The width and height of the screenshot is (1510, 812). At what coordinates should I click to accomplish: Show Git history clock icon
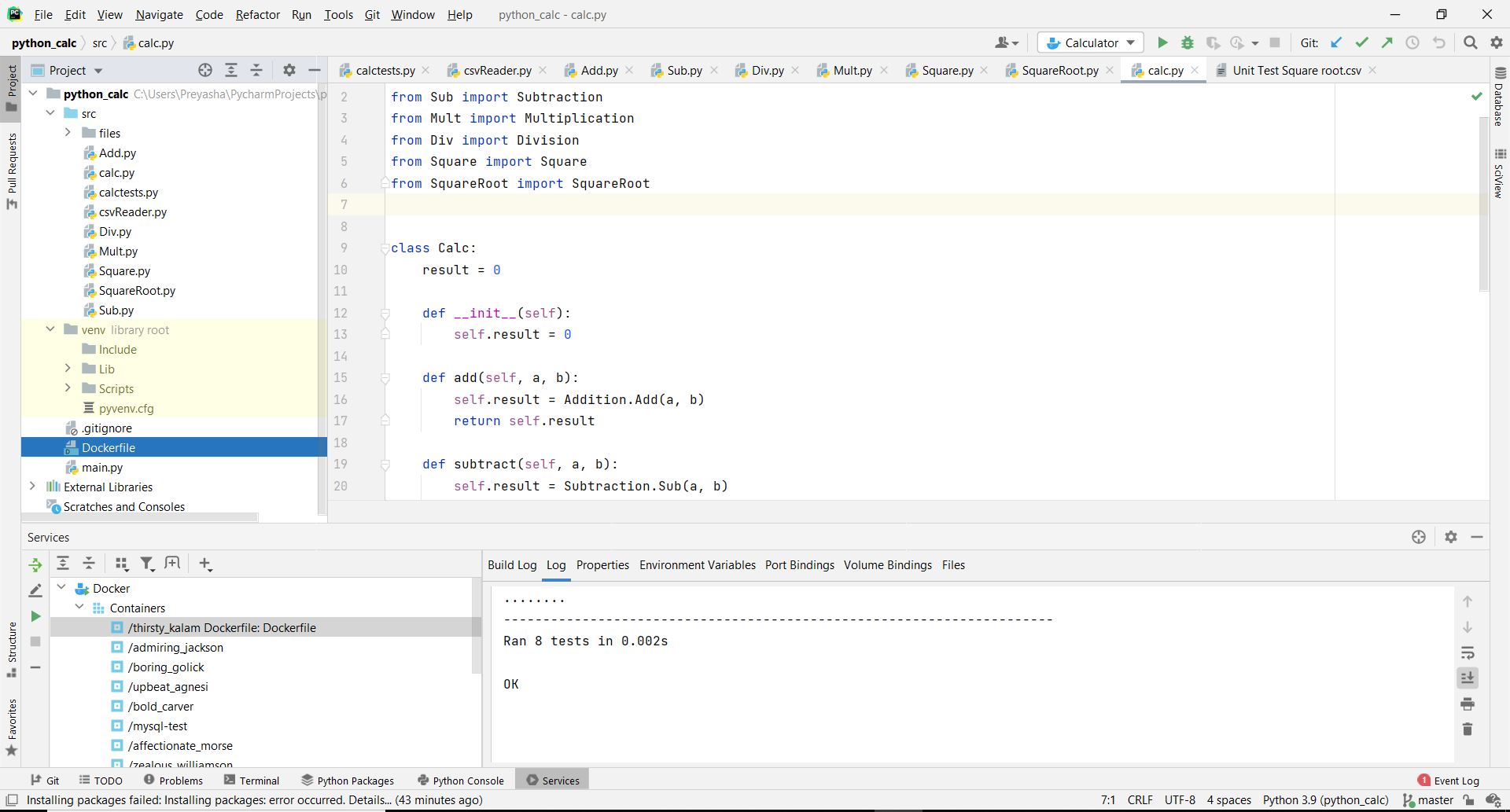tap(1412, 42)
